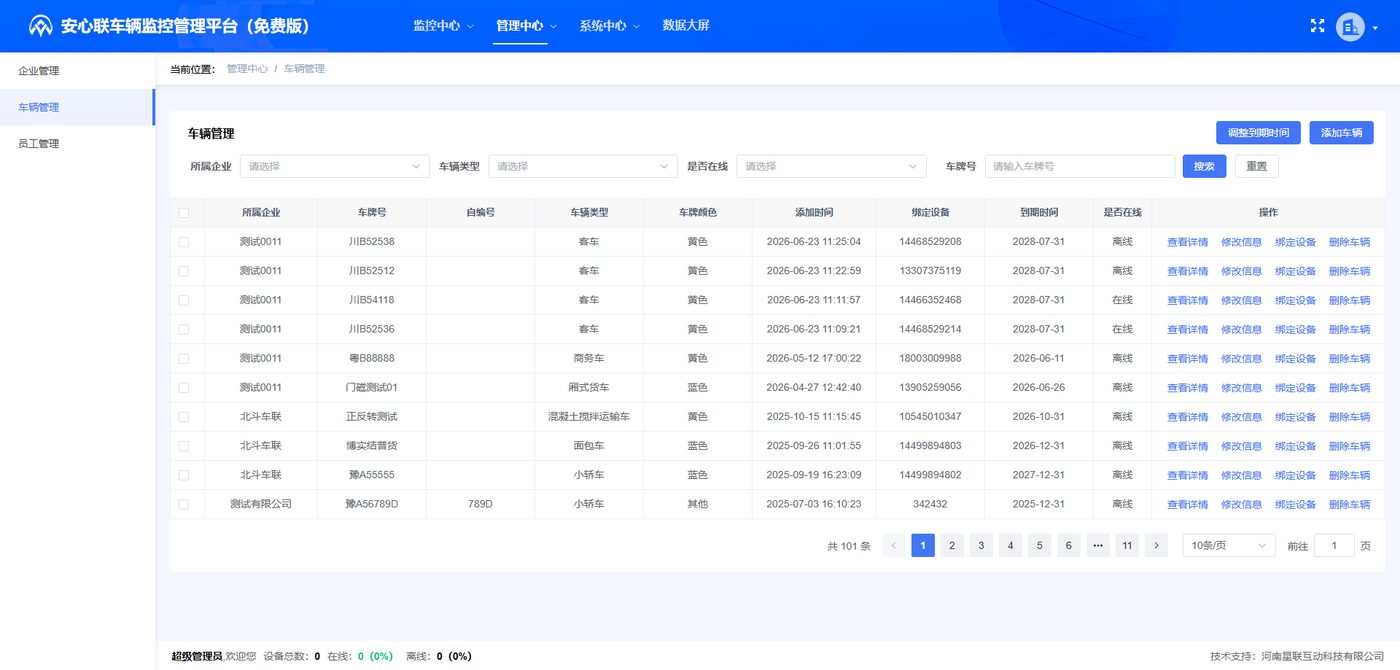The image size is (1400, 670).
Task: Click the 测试有限公司 company cell
Action: [x=260, y=504]
